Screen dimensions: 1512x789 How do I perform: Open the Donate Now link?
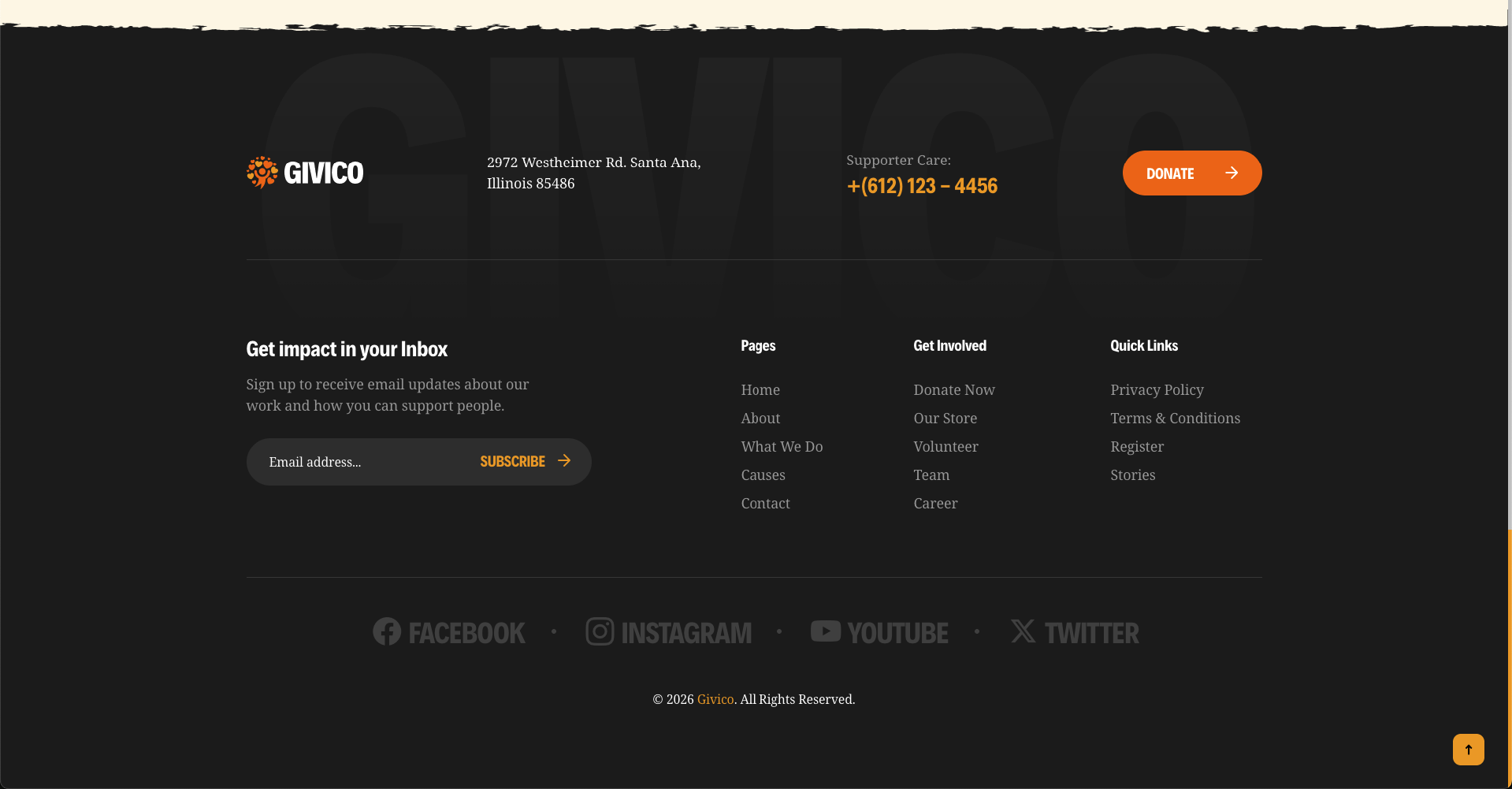point(954,390)
